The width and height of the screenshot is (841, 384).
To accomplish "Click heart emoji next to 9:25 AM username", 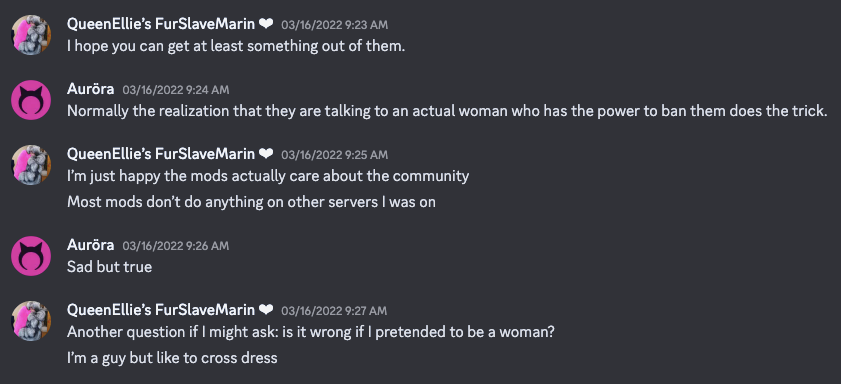I will 266,154.
